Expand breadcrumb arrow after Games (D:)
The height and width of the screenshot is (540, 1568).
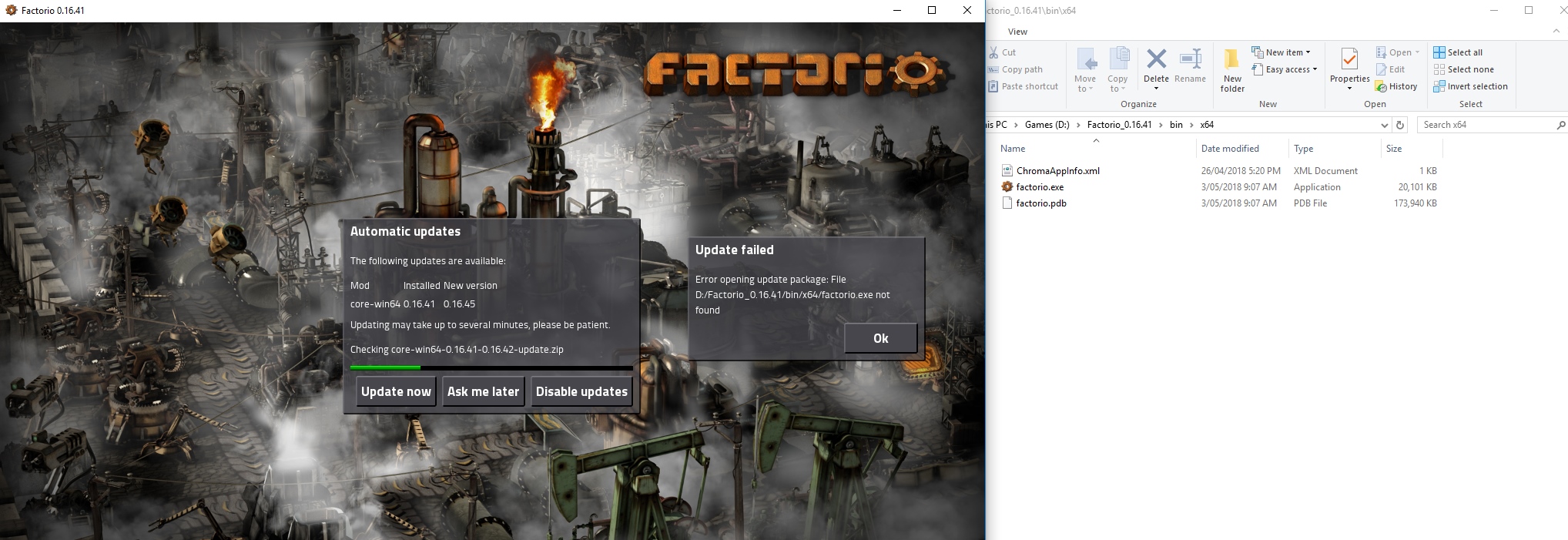point(1078,125)
